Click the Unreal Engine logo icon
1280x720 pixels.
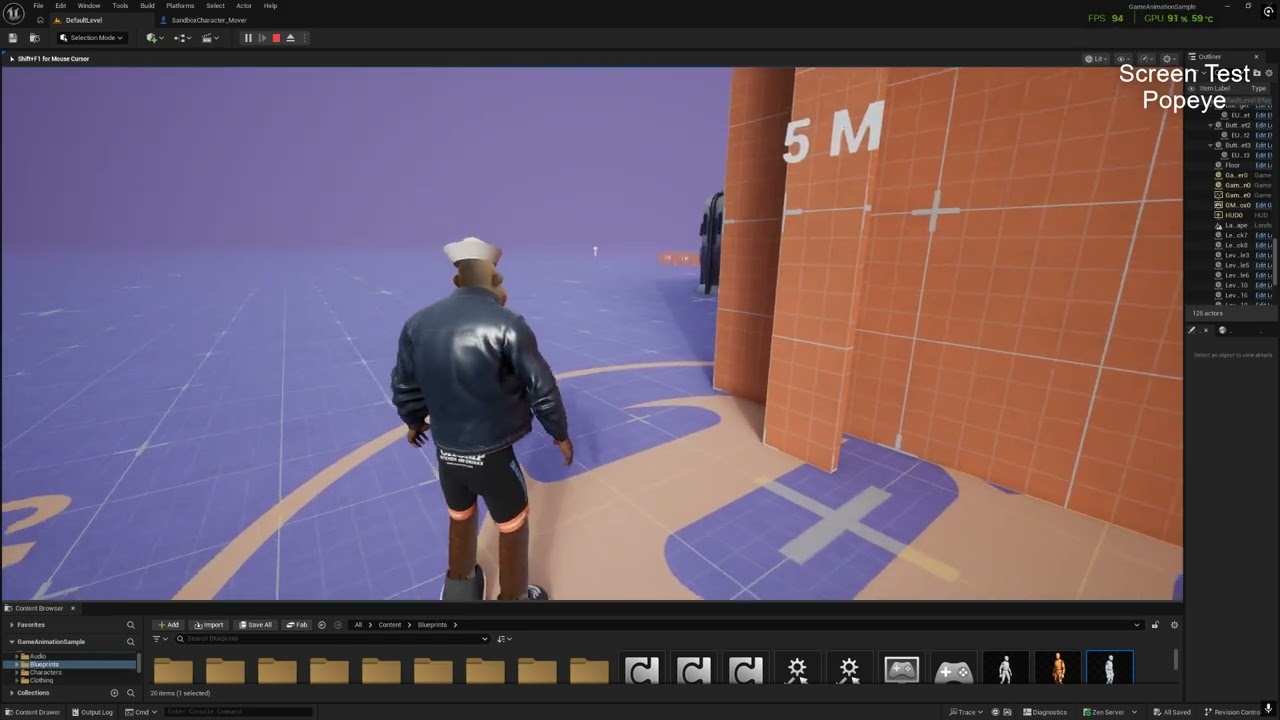pyautogui.click(x=14, y=13)
